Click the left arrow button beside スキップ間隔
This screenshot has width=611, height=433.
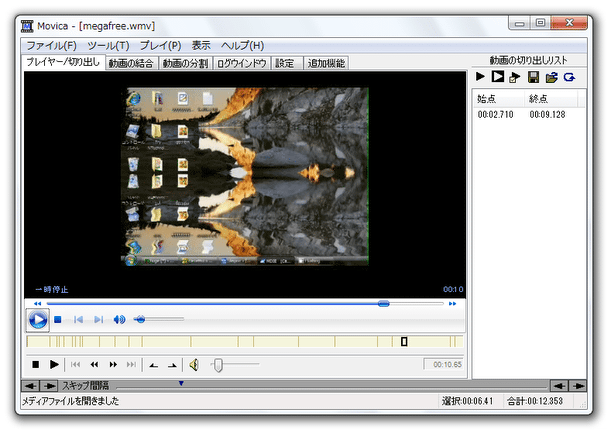(x=30, y=386)
